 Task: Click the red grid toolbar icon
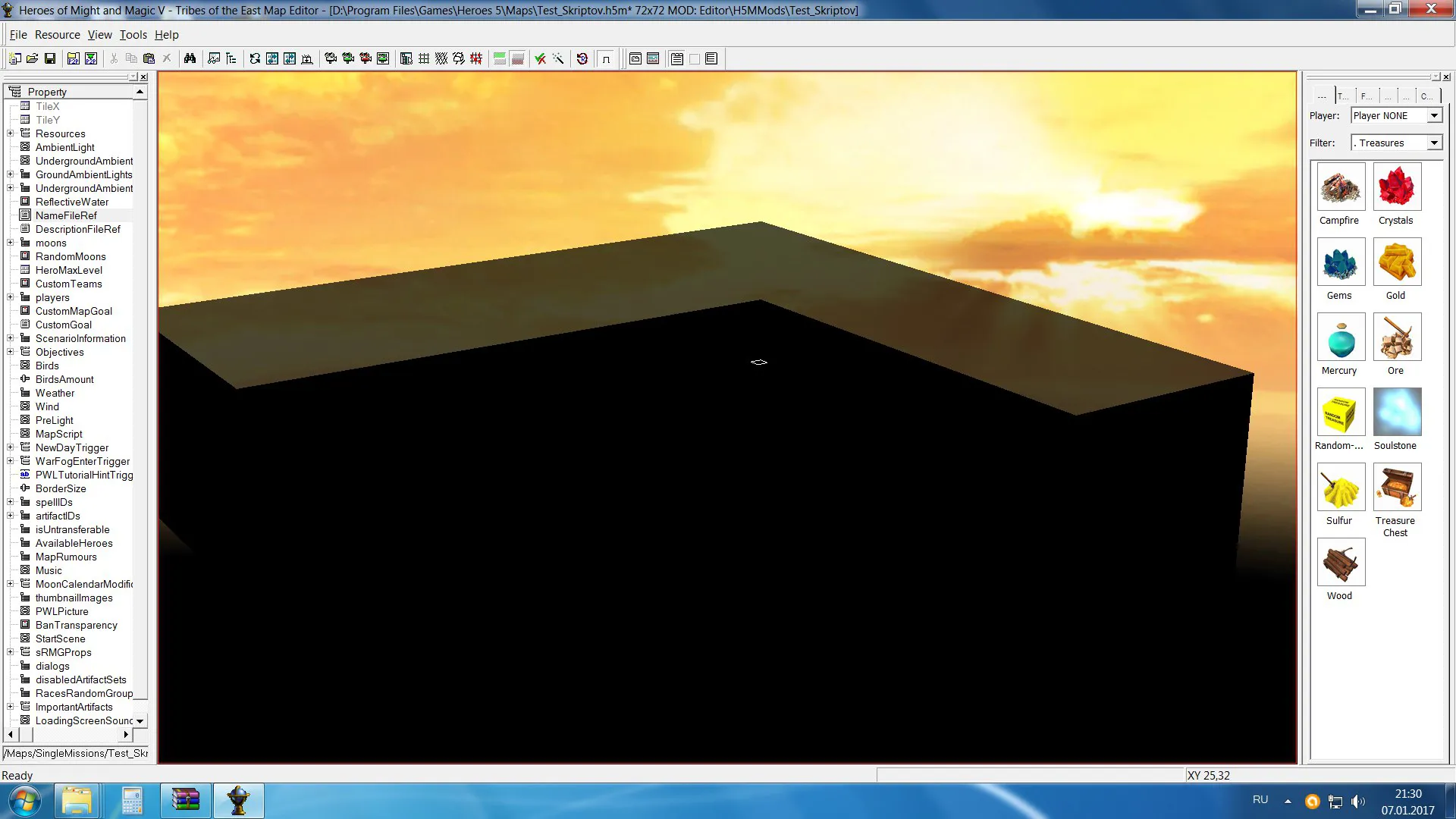click(476, 58)
